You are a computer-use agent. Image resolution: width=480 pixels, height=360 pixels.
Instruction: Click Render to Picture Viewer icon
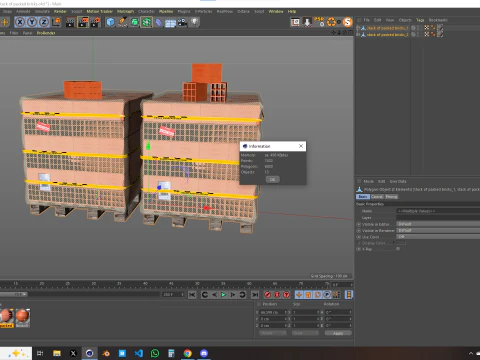pyautogui.click(x=83, y=22)
